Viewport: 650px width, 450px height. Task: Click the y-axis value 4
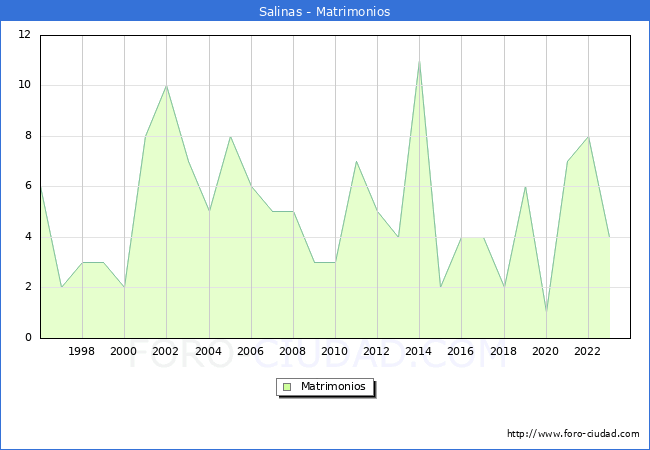(x=28, y=237)
